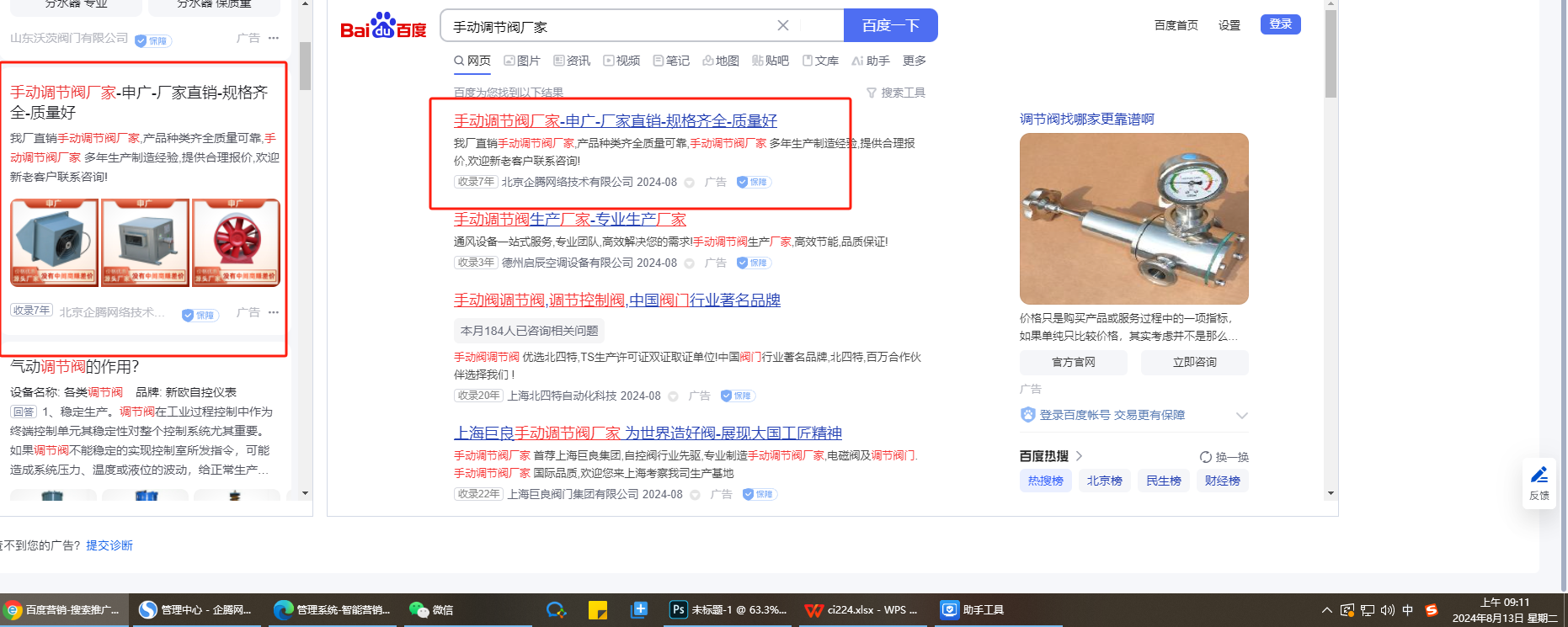Screen dimensions: 1568x627
Task: Open the yellow sticky notes taskbar icon
Action: click(x=598, y=610)
